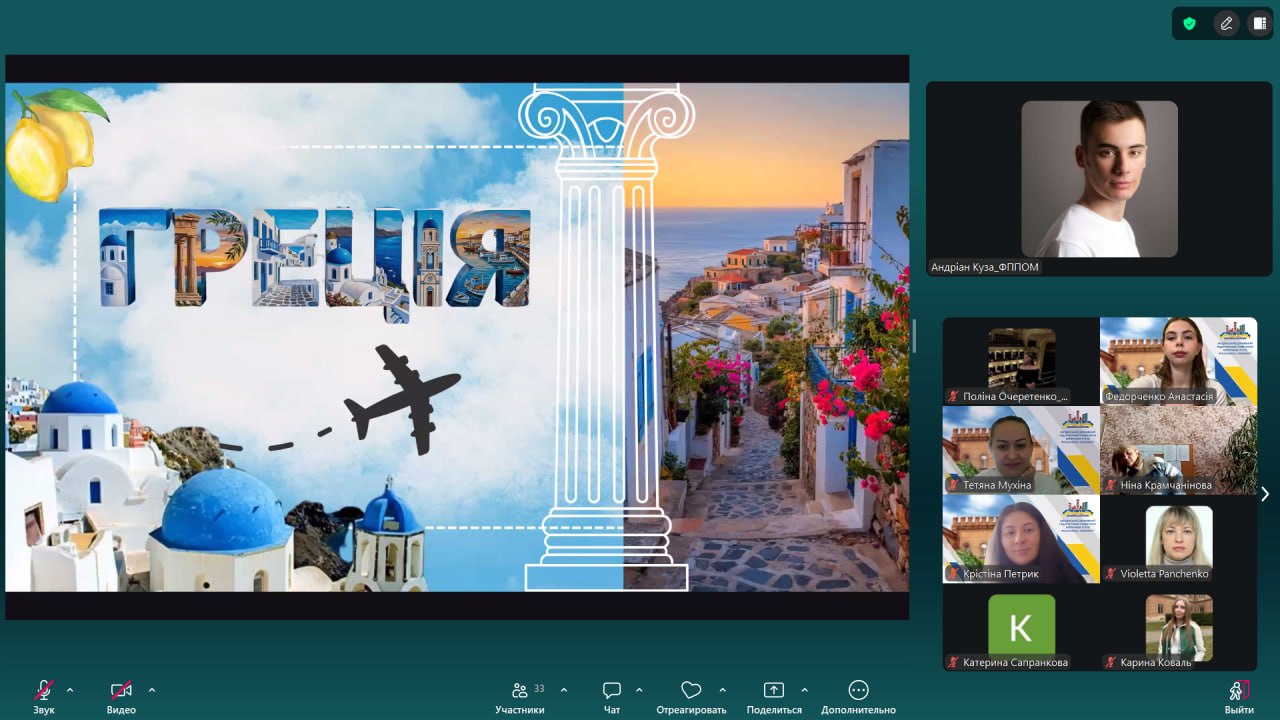Viewport: 1280px width, 720px height.
Task: Turn on camera with Видео toggle
Action: click(x=121, y=691)
